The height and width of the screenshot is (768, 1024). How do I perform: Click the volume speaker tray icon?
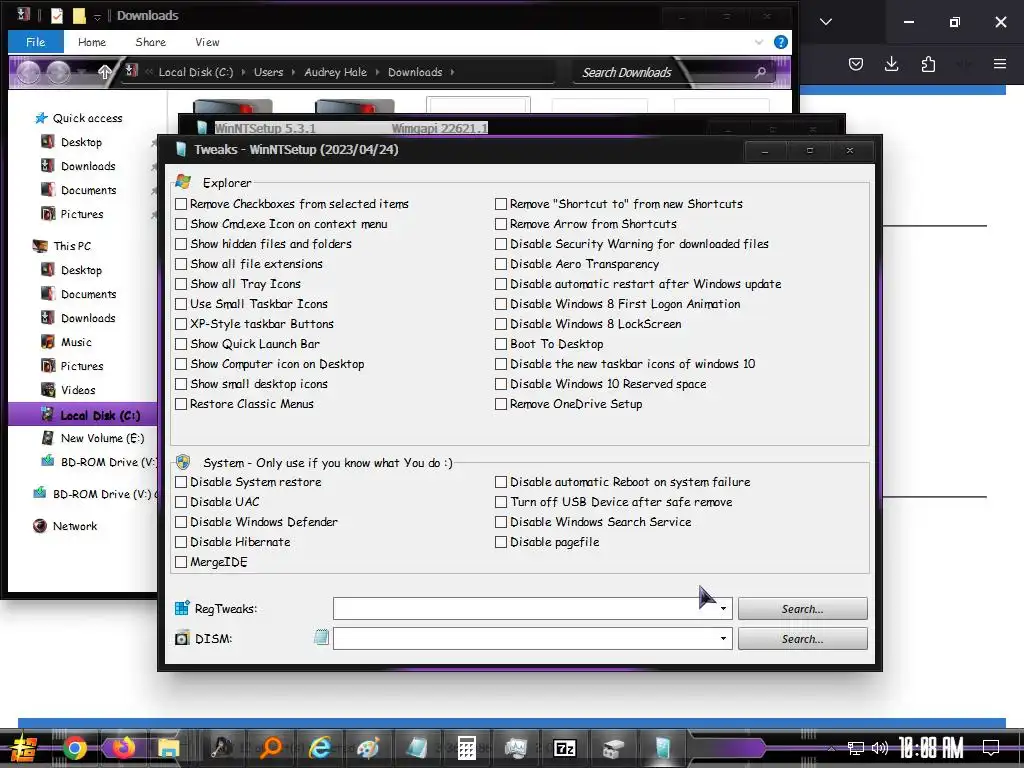click(x=880, y=748)
